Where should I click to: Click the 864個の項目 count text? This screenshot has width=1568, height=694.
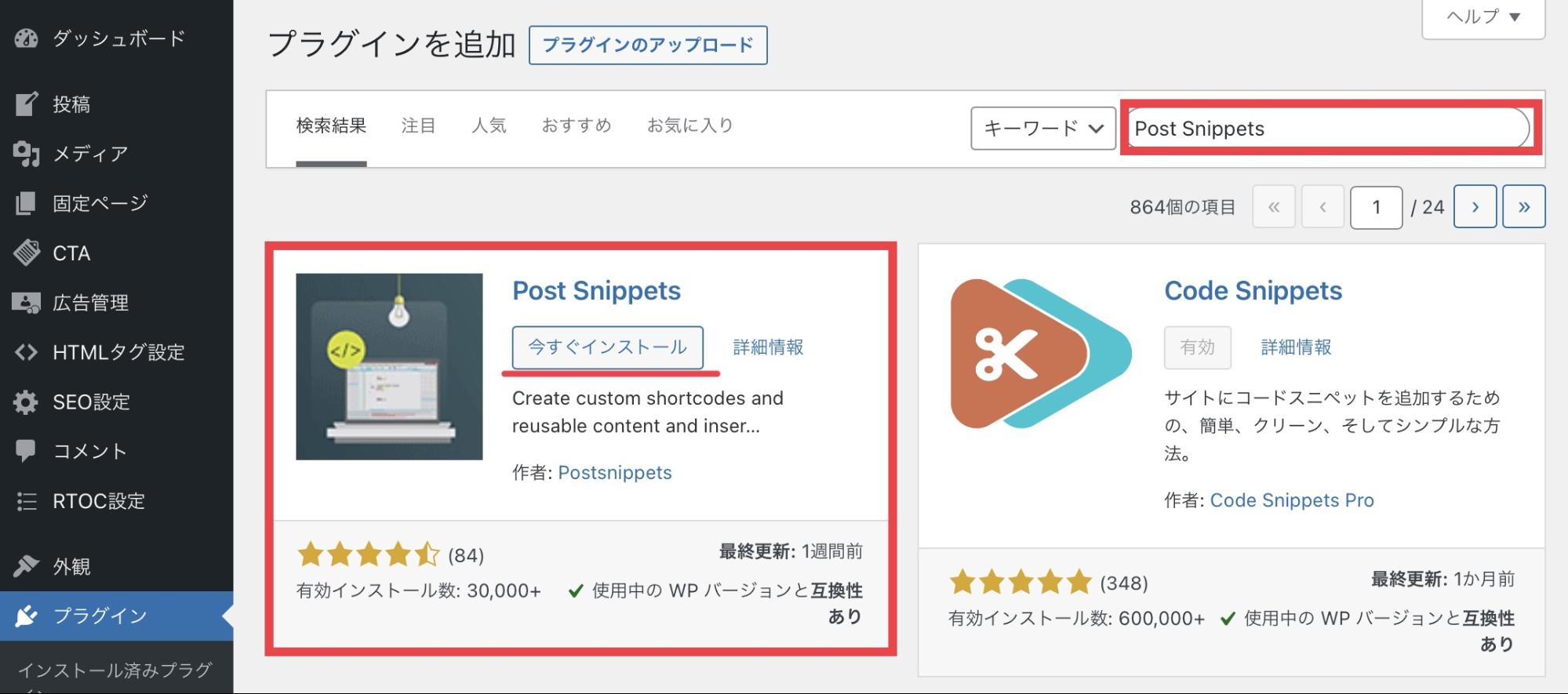(x=1182, y=207)
